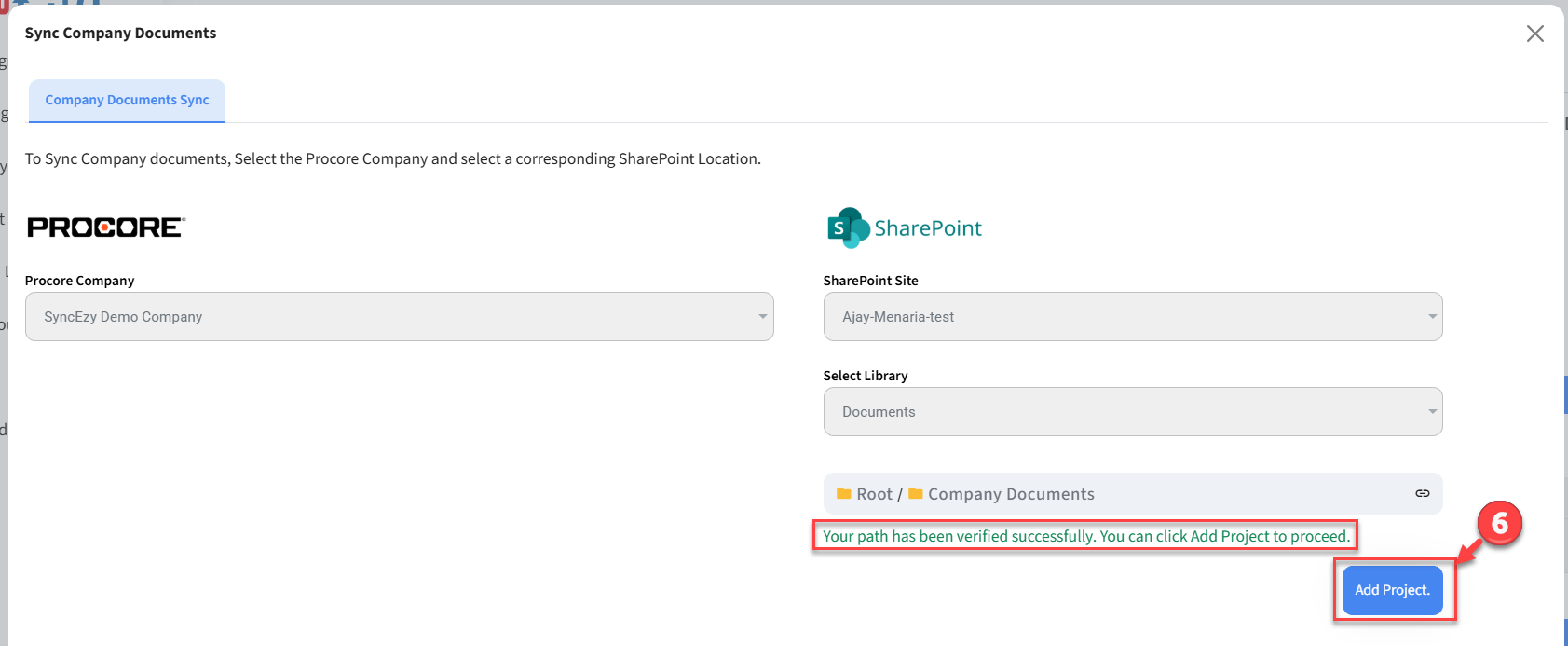Expand the SharePoint Site dropdown
The image size is (1568, 646).
[1132, 317]
